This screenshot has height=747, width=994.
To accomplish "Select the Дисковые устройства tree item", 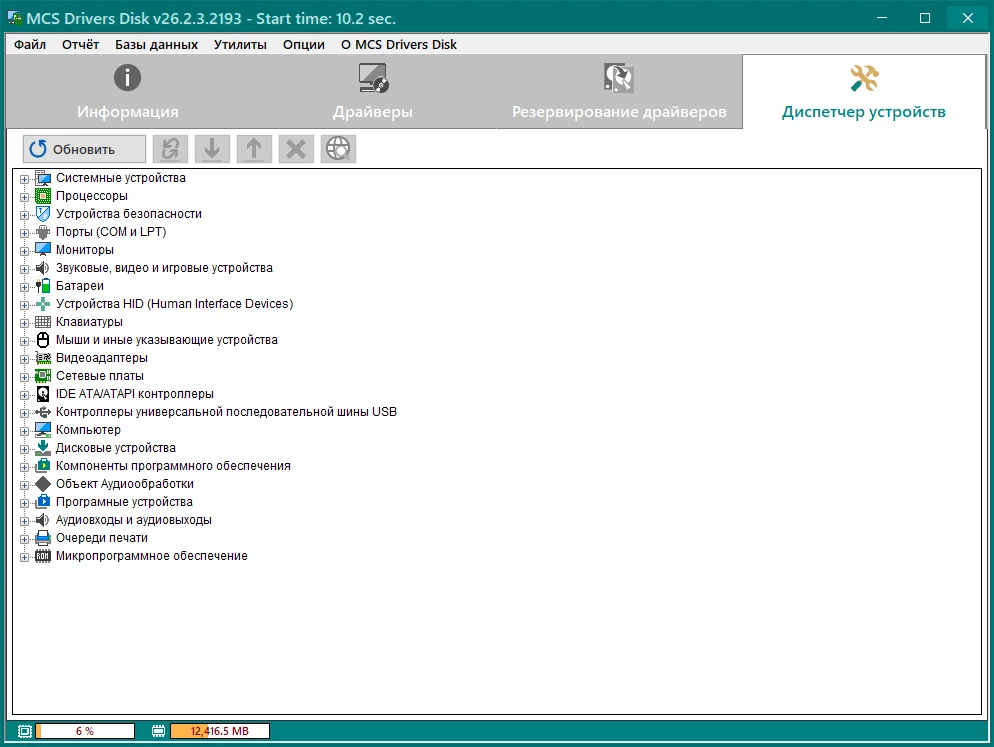I will pyautogui.click(x=115, y=448).
